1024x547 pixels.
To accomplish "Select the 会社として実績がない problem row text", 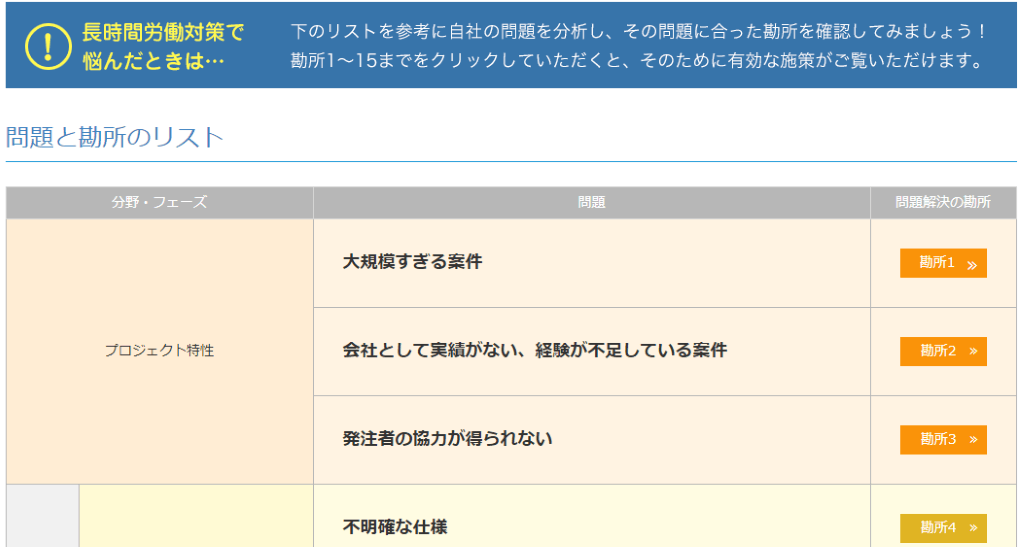I will point(534,351).
